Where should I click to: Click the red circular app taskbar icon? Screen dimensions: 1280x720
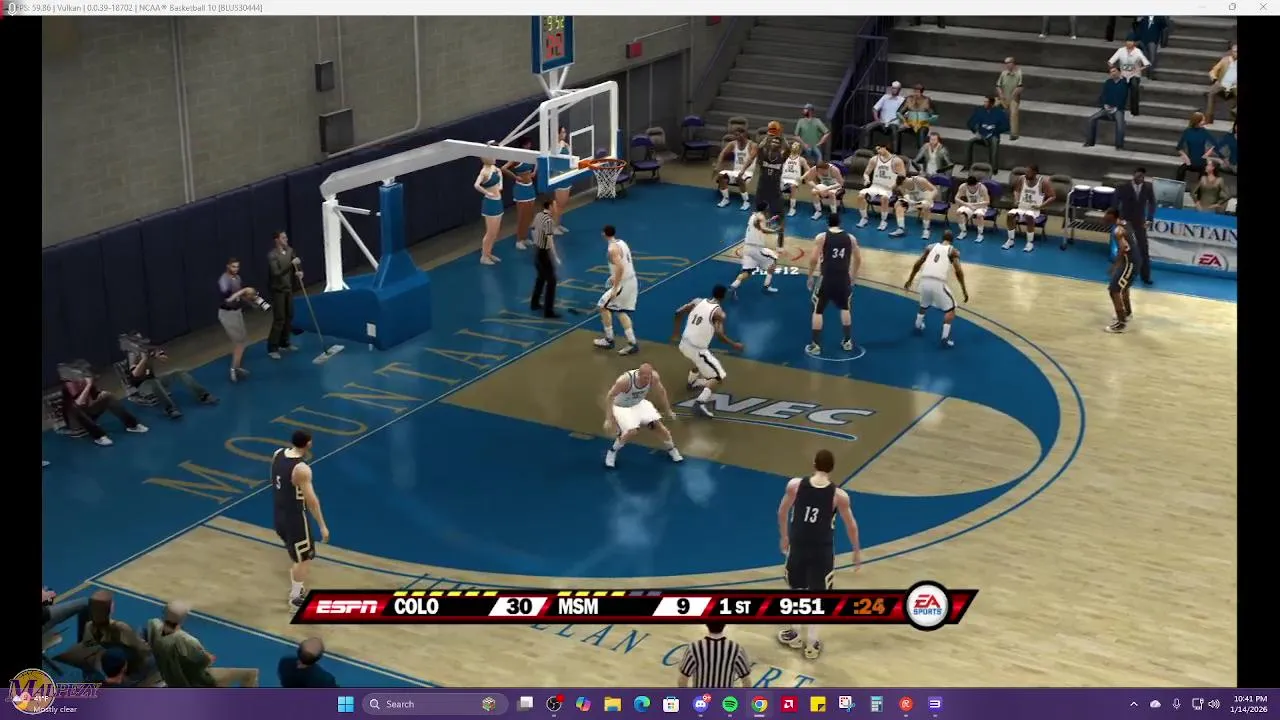point(905,704)
